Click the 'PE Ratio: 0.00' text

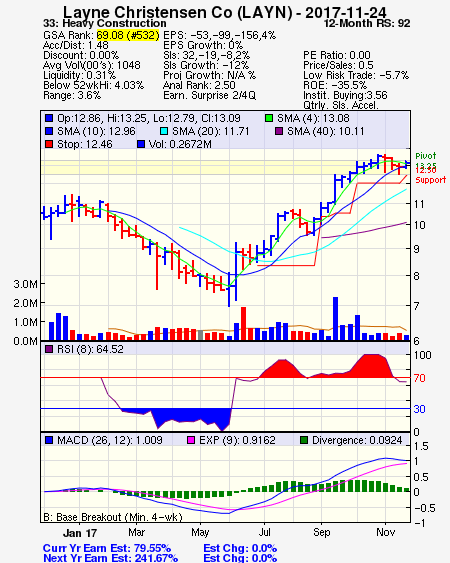[x=337, y=55]
